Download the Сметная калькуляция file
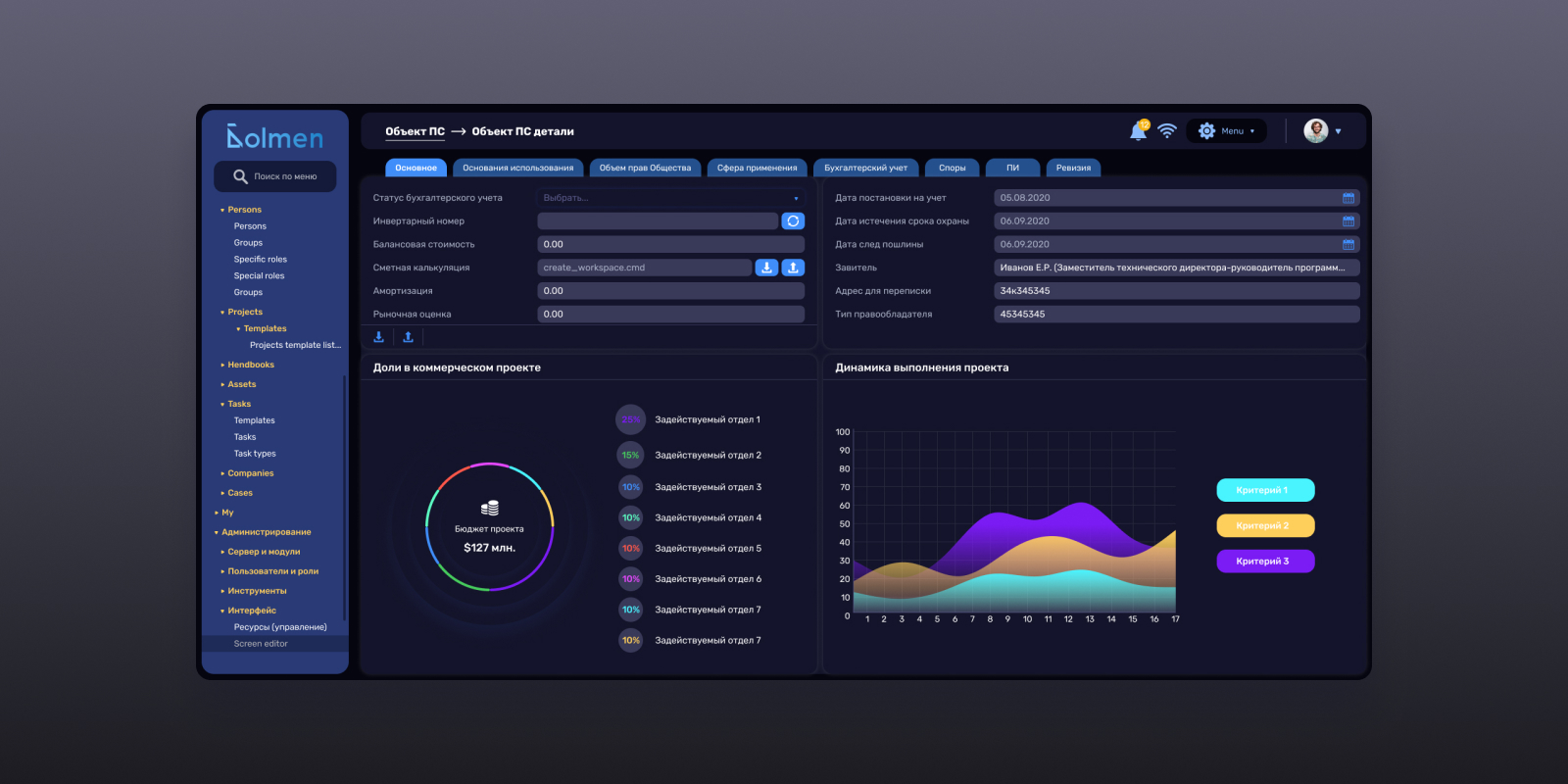1568x784 pixels. [766, 268]
